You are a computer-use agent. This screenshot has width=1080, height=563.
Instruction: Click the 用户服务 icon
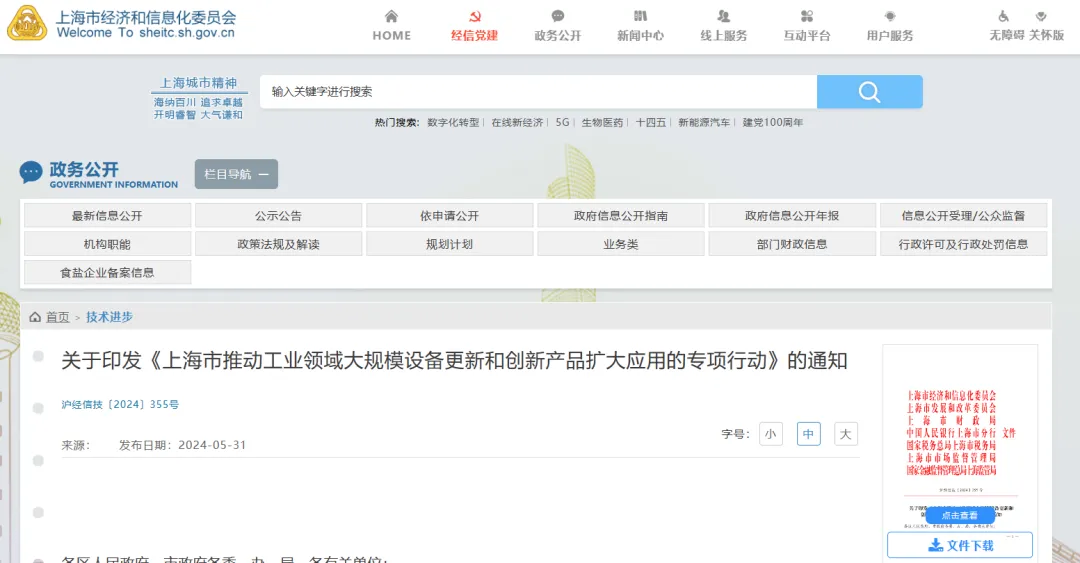[890, 16]
